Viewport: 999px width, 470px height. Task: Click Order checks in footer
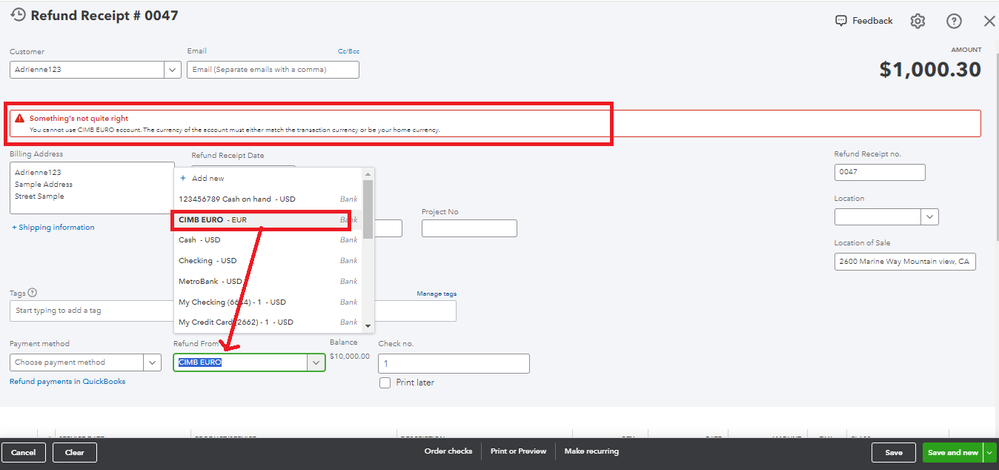(448, 451)
